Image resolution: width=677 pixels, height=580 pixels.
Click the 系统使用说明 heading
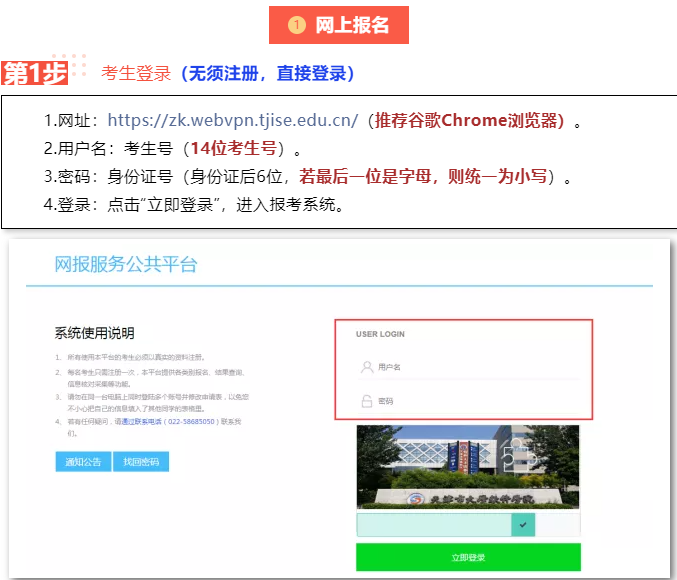(x=94, y=333)
